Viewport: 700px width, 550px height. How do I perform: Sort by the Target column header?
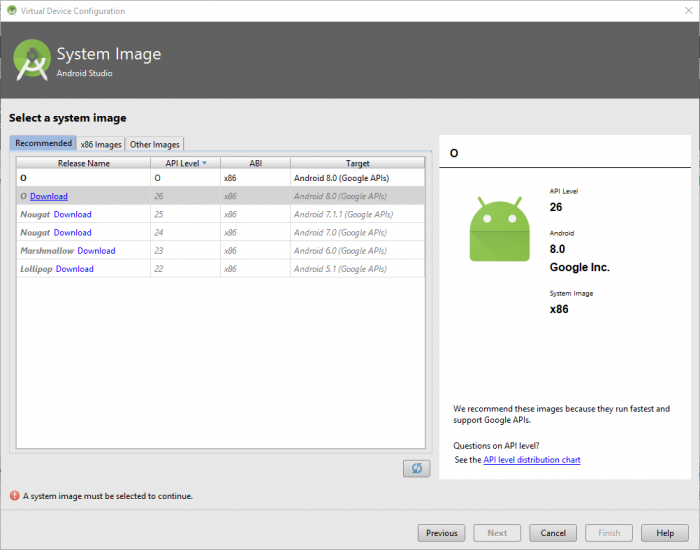[x=357, y=163]
